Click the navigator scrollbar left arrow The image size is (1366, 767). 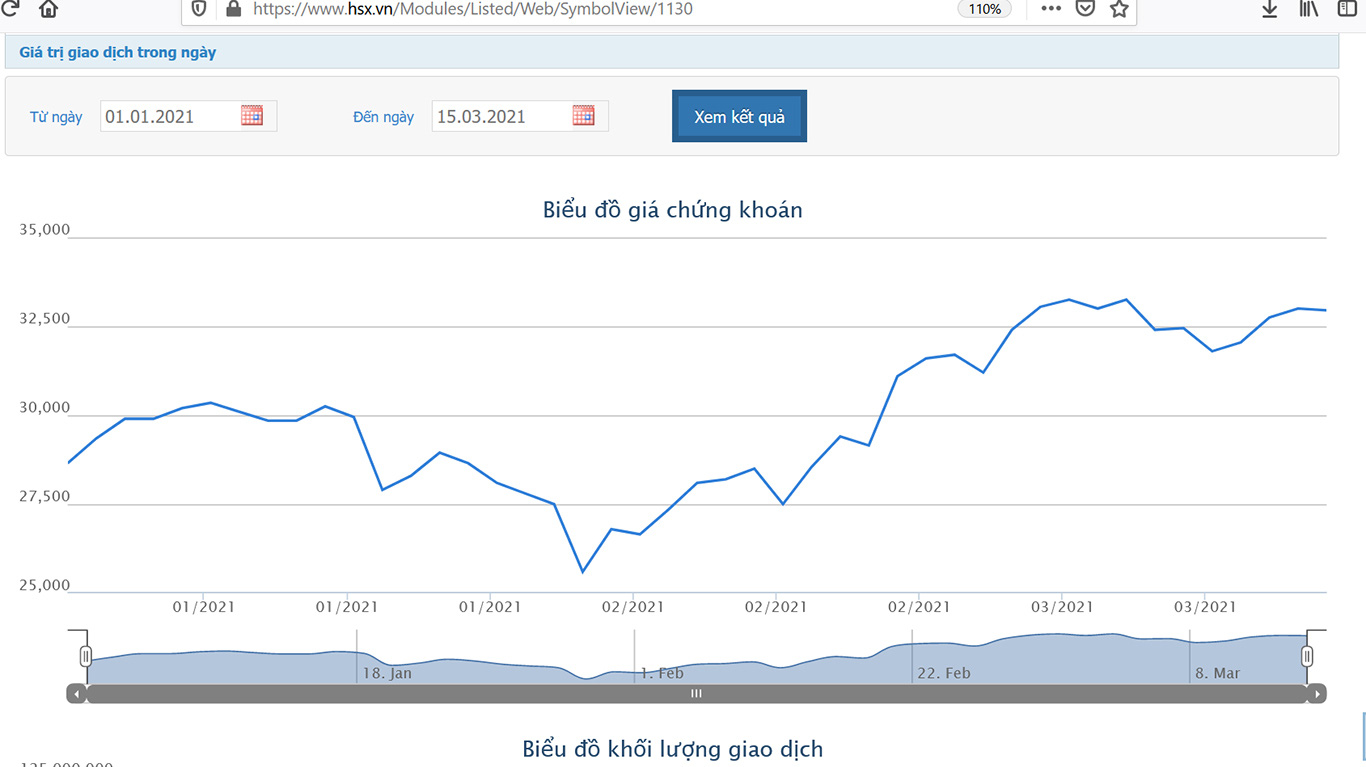click(77, 694)
